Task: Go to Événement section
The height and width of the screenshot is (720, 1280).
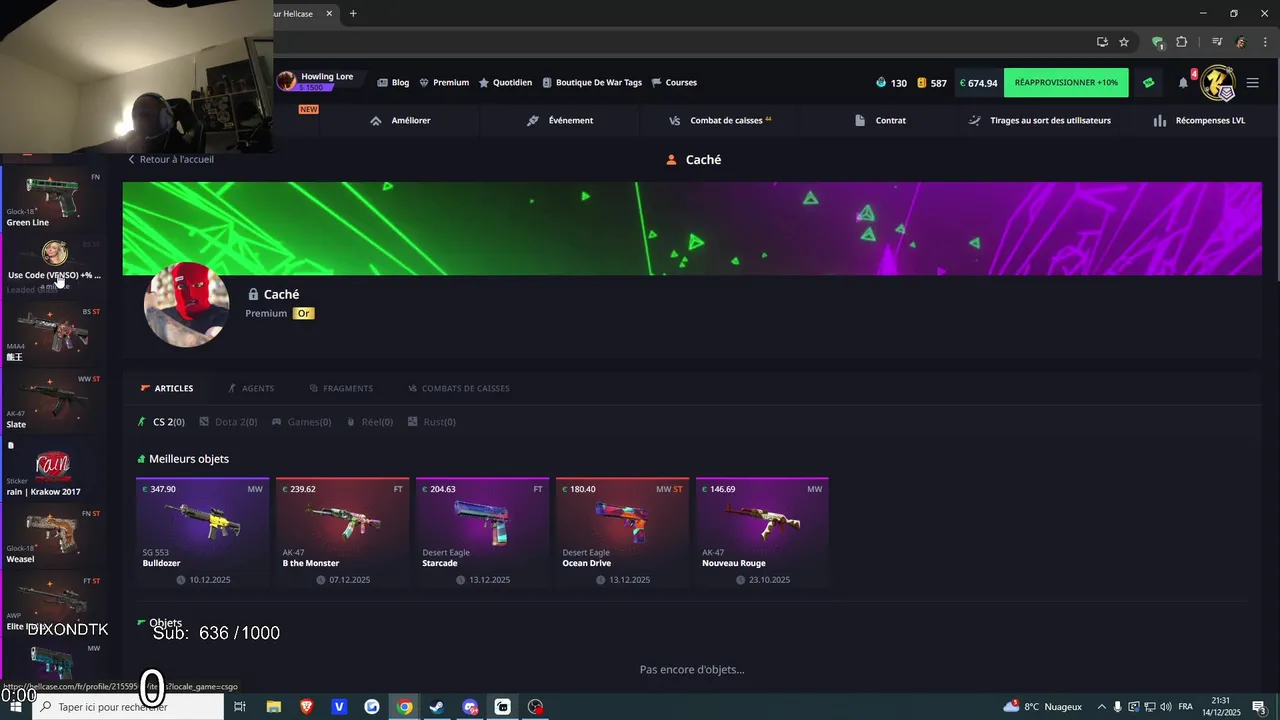Action: point(560,120)
